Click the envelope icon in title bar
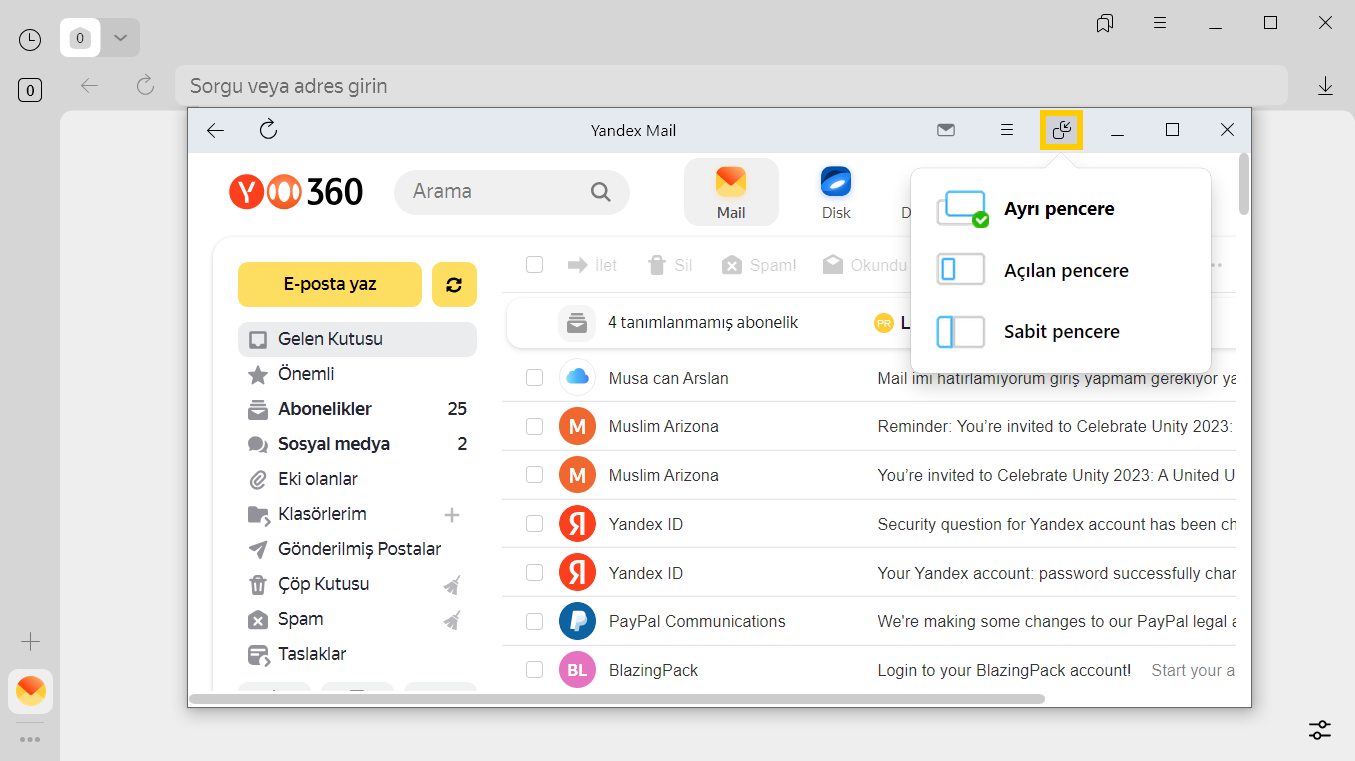The width and height of the screenshot is (1355, 761). (x=945, y=130)
